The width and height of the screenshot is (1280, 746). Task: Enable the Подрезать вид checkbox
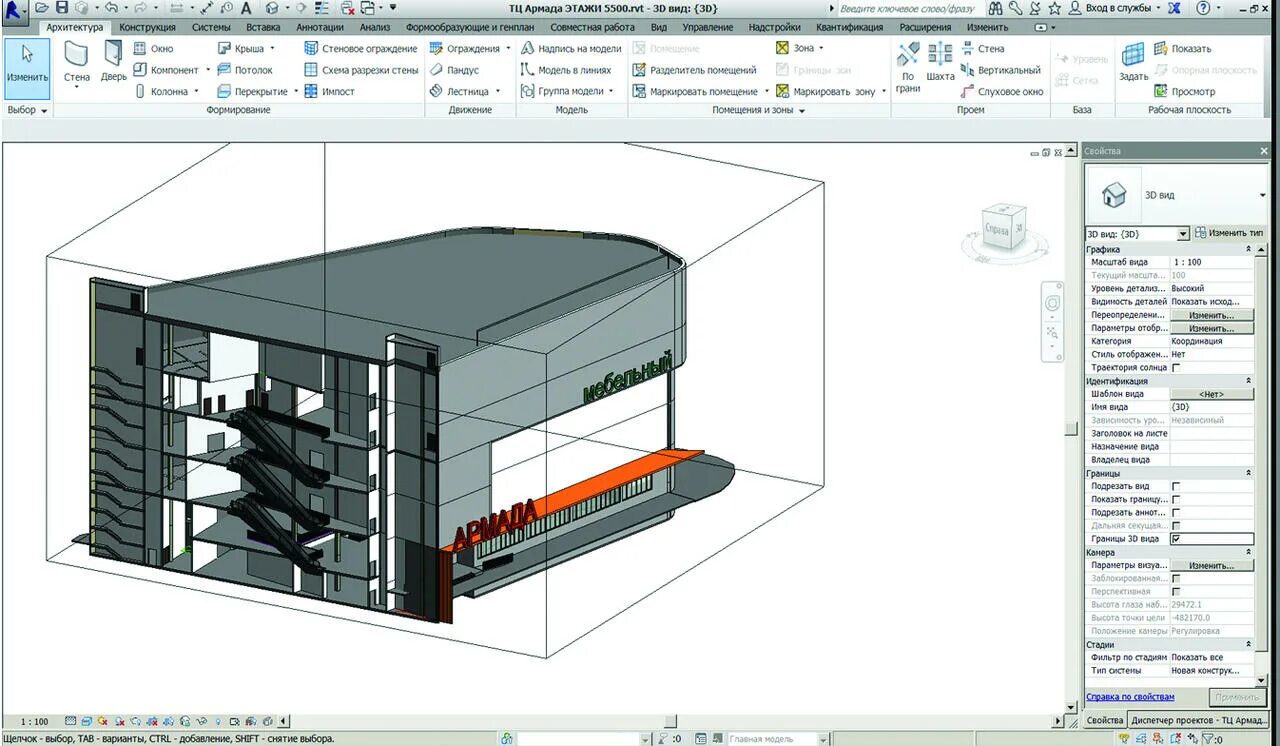pyautogui.click(x=1176, y=486)
